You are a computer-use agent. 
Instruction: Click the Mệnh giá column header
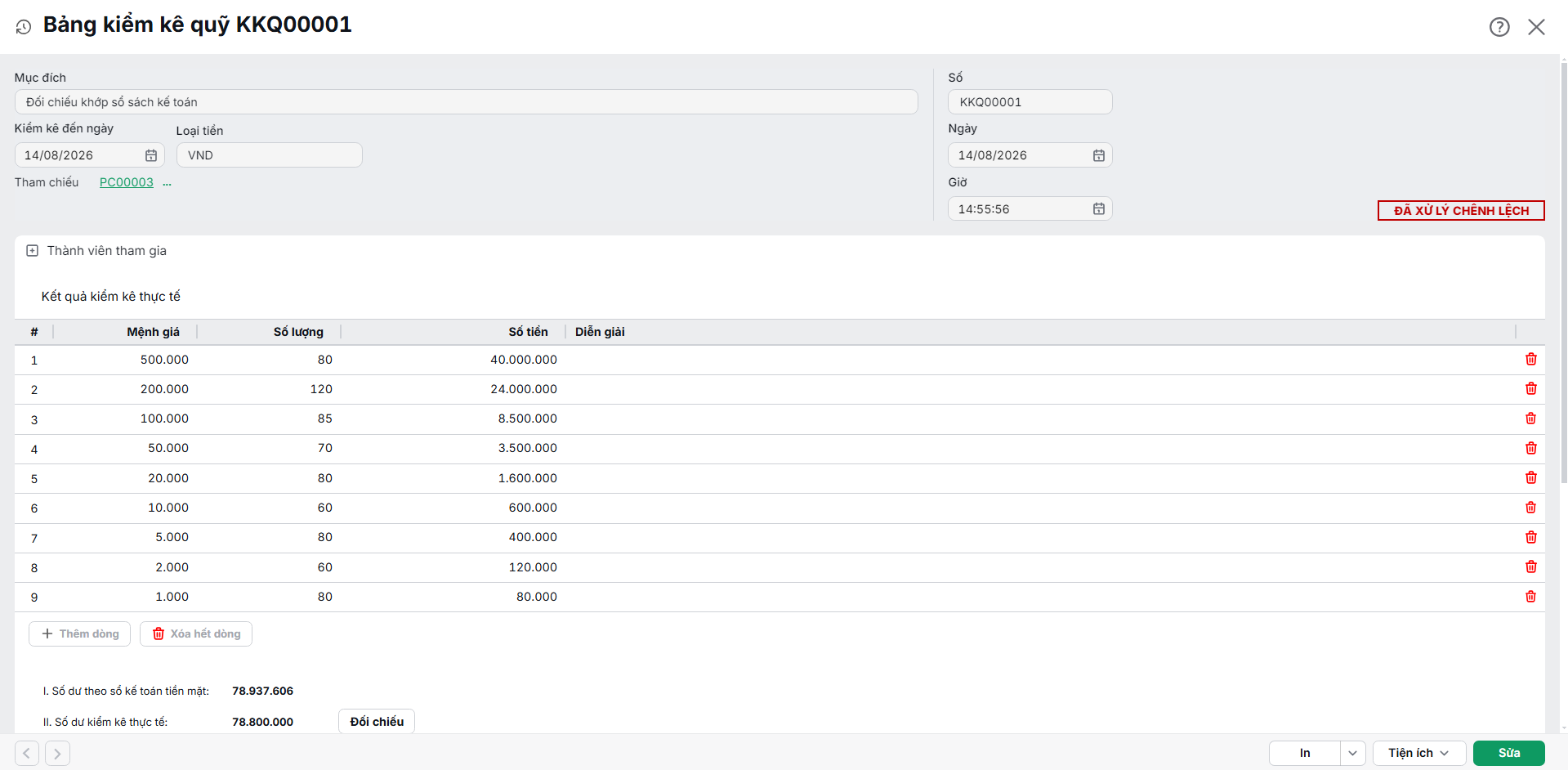pyautogui.click(x=153, y=332)
